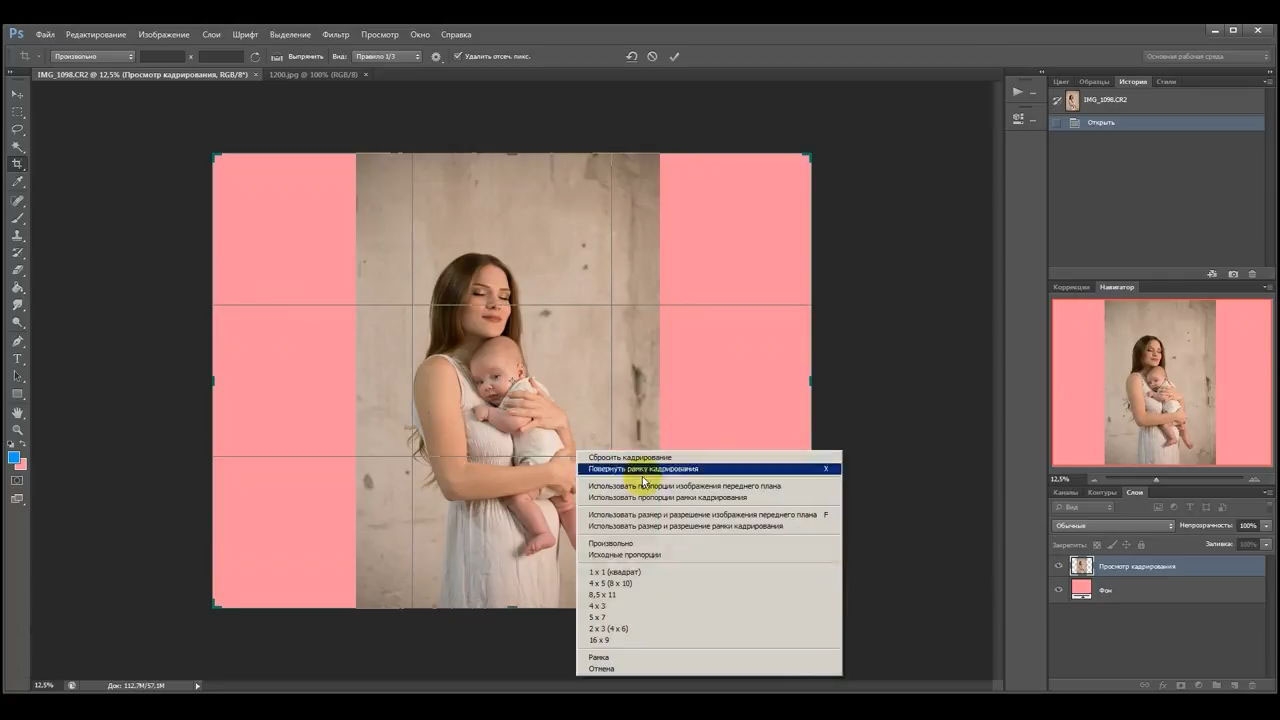Toggle the Delete Cropped Pixels checkbox
The height and width of the screenshot is (720, 1280).
tap(458, 56)
